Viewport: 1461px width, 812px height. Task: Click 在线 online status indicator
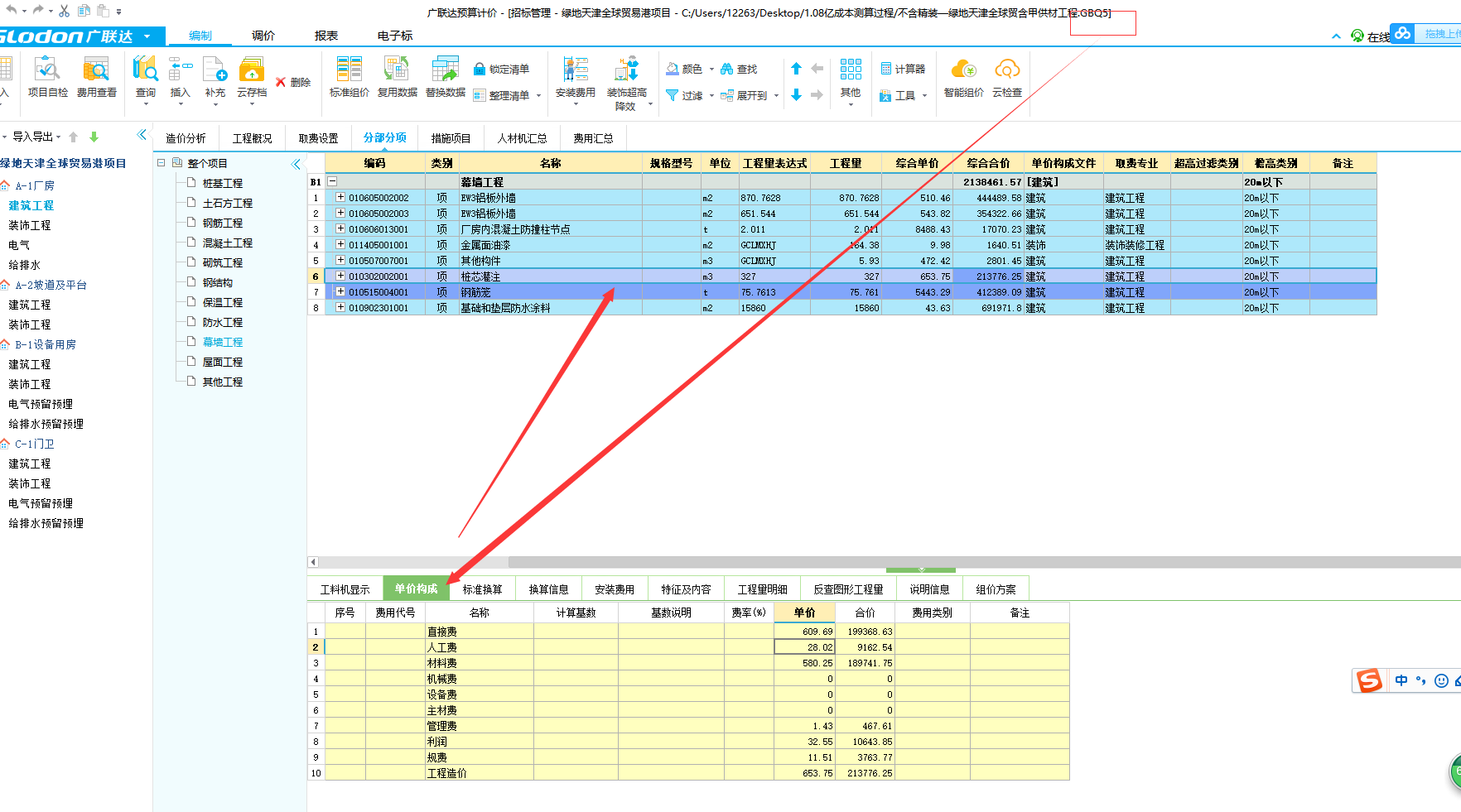click(x=1370, y=36)
